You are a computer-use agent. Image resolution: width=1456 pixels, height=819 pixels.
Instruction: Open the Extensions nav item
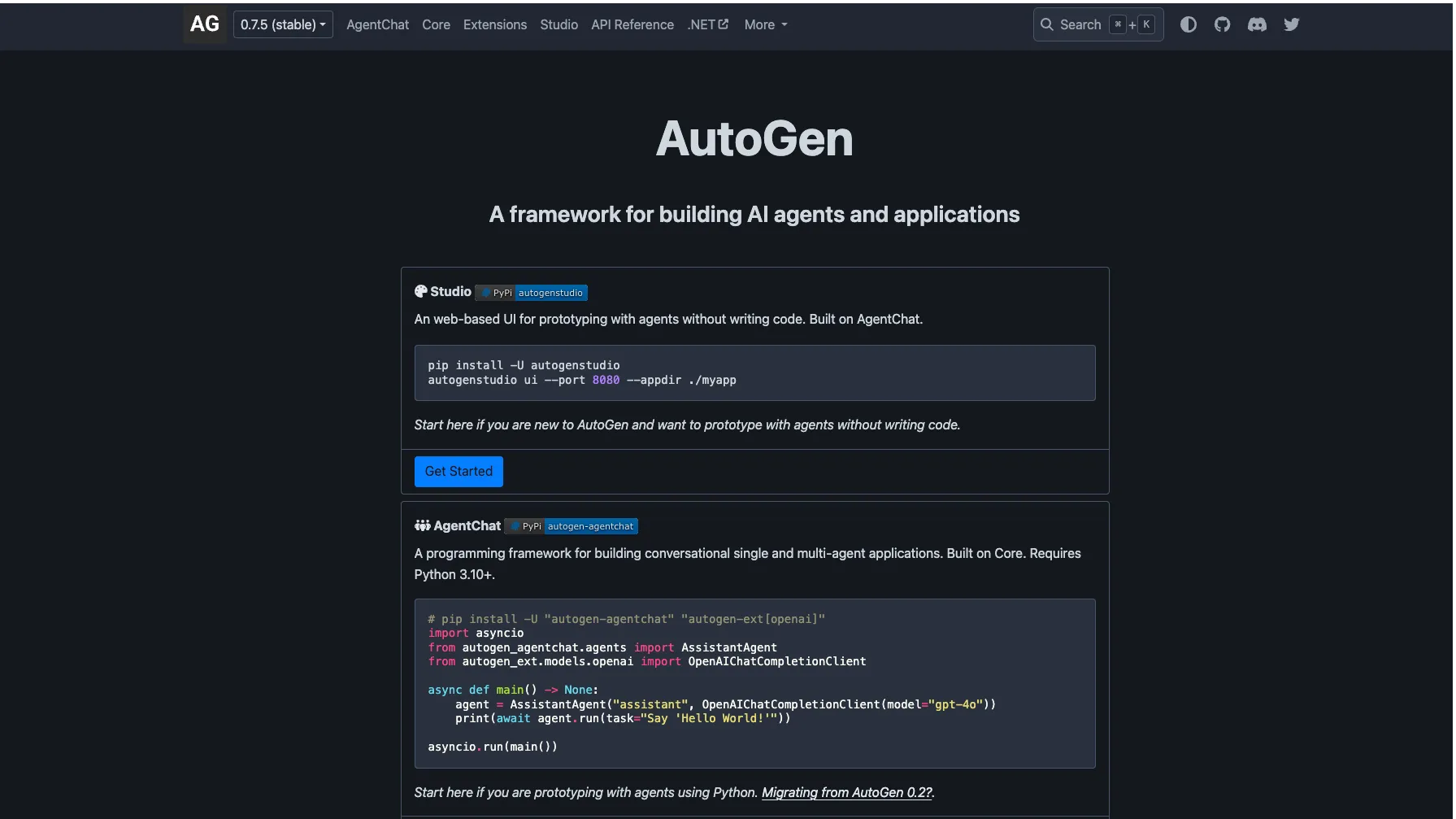click(x=495, y=24)
